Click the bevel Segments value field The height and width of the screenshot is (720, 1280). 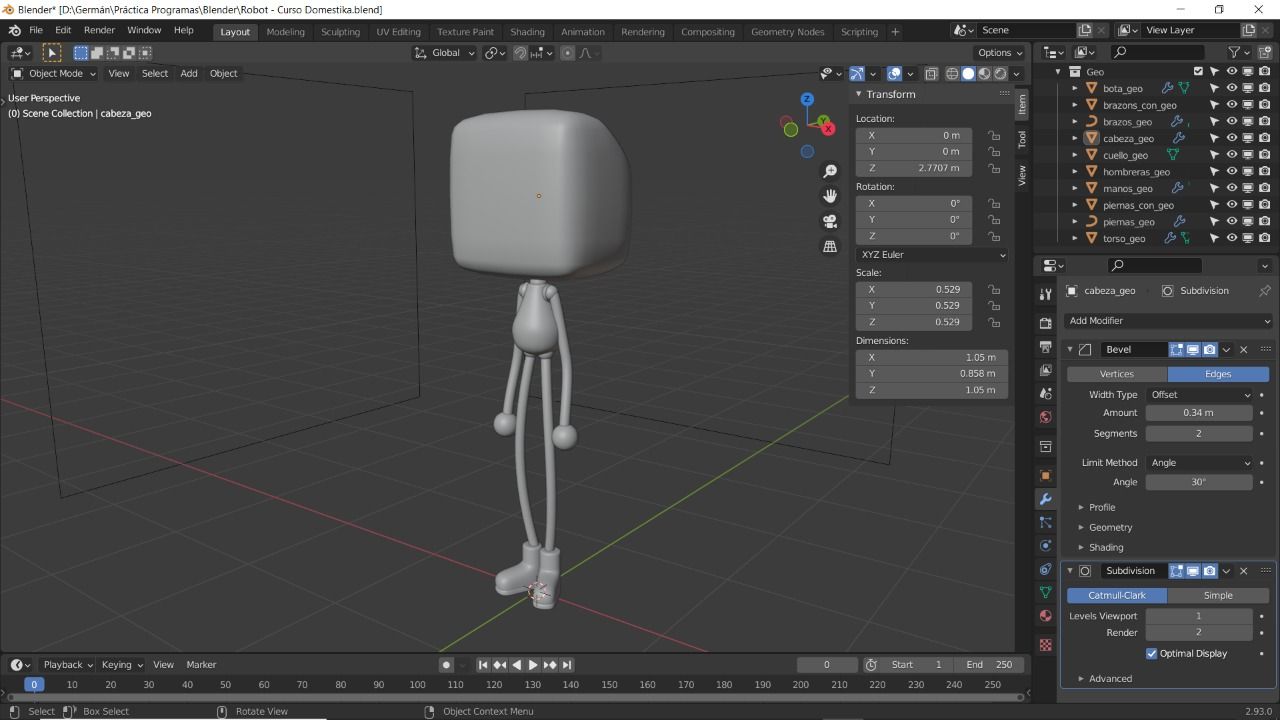pos(1199,434)
